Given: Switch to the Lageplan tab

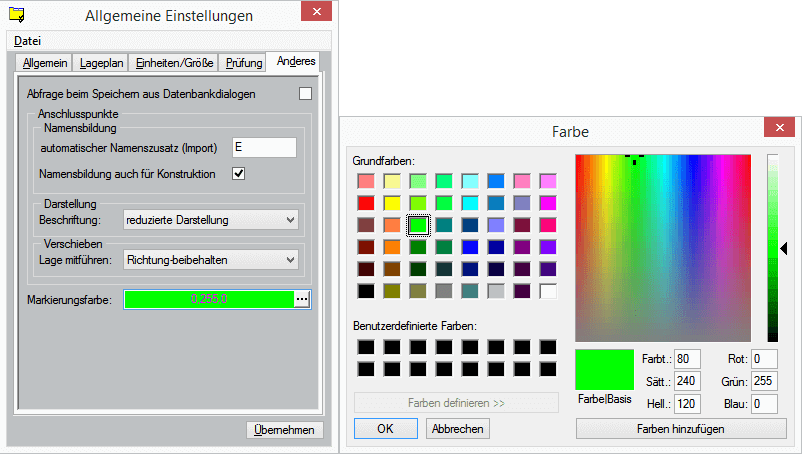Looking at the screenshot, I should [102, 63].
